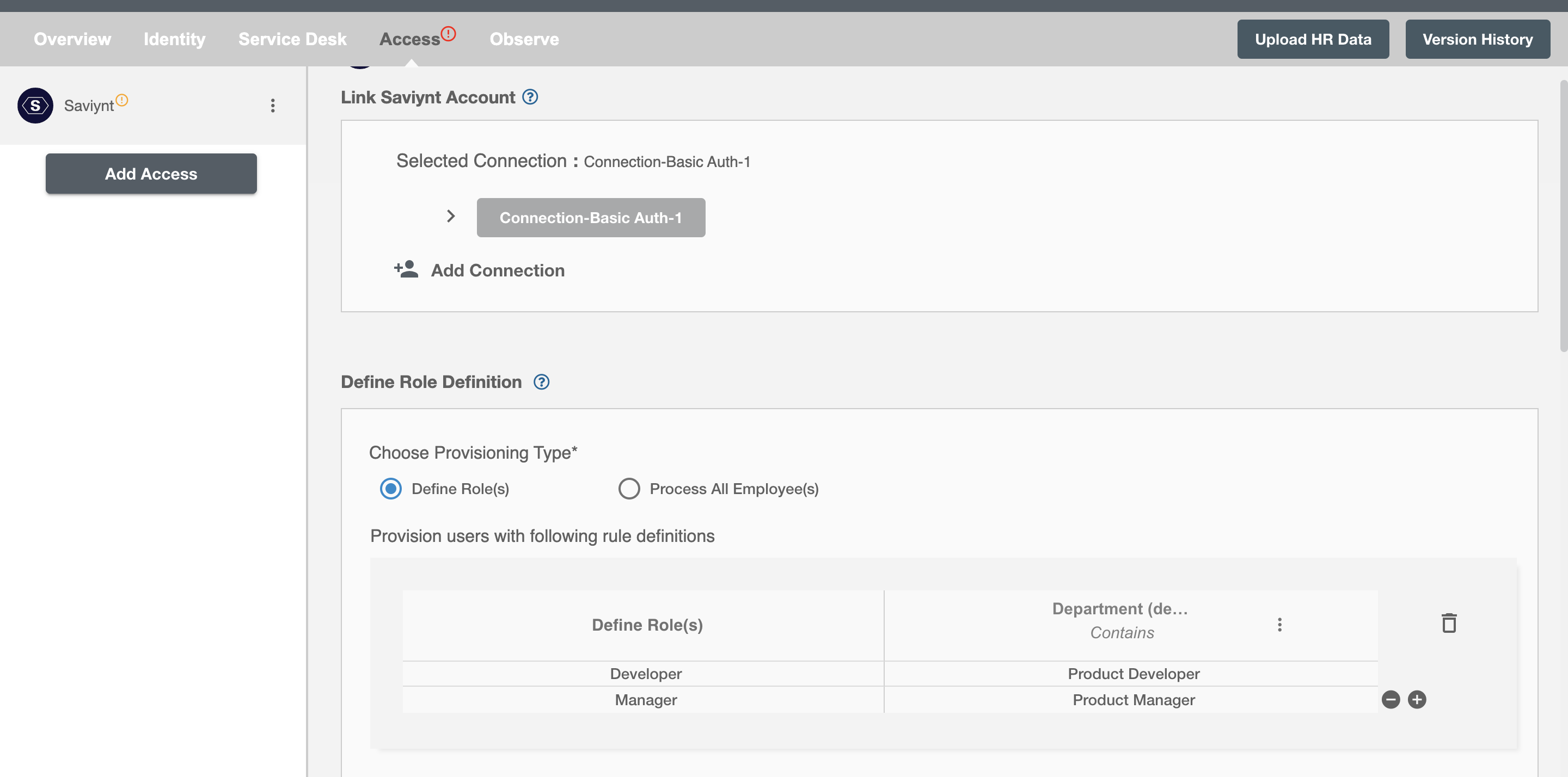Image resolution: width=1568 pixels, height=777 pixels.
Task: Click the three-dot options icon in the Department column
Action: coord(1280,625)
